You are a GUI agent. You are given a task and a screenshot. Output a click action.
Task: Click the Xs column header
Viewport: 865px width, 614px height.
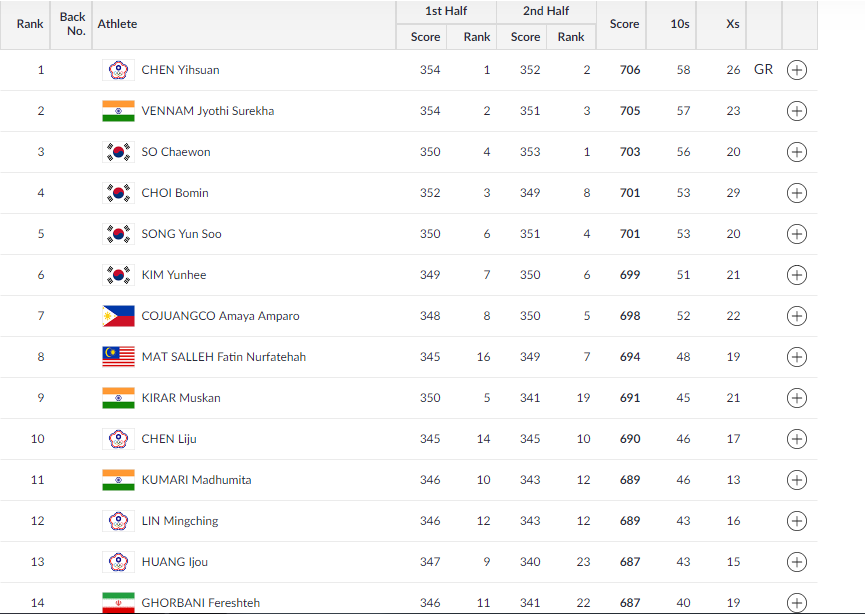point(732,24)
